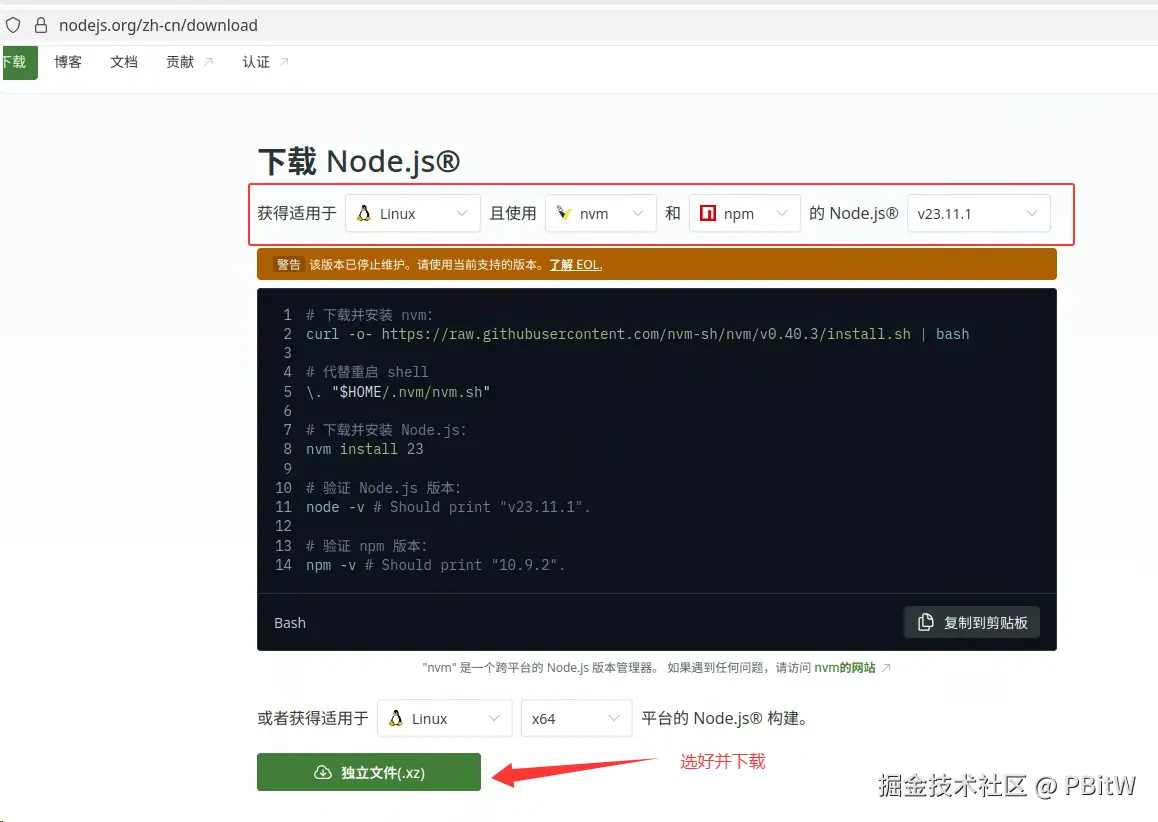1158x822 pixels.
Task: Open the 博客 navigation tab
Action: point(68,62)
